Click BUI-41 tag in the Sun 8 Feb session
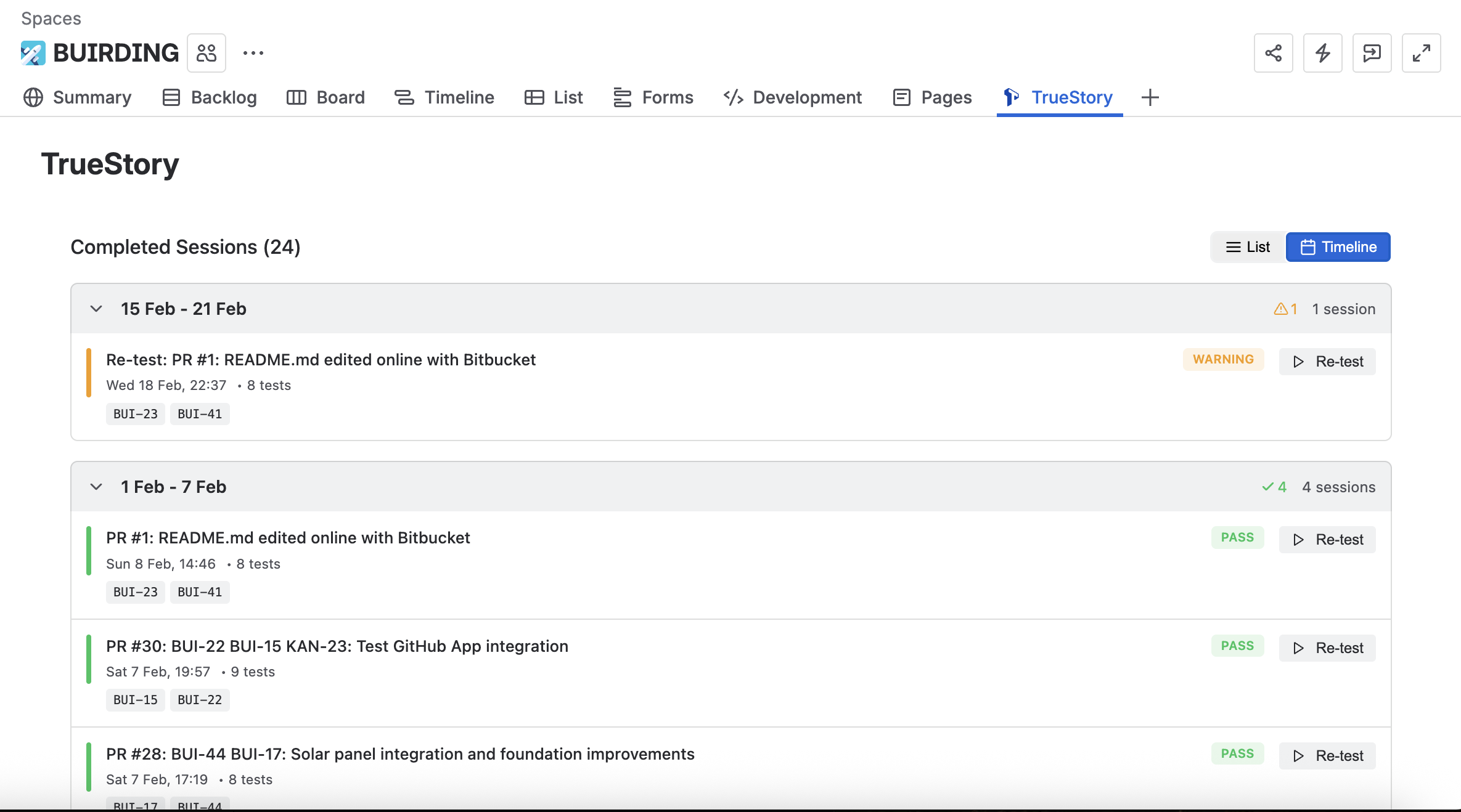 200,592
